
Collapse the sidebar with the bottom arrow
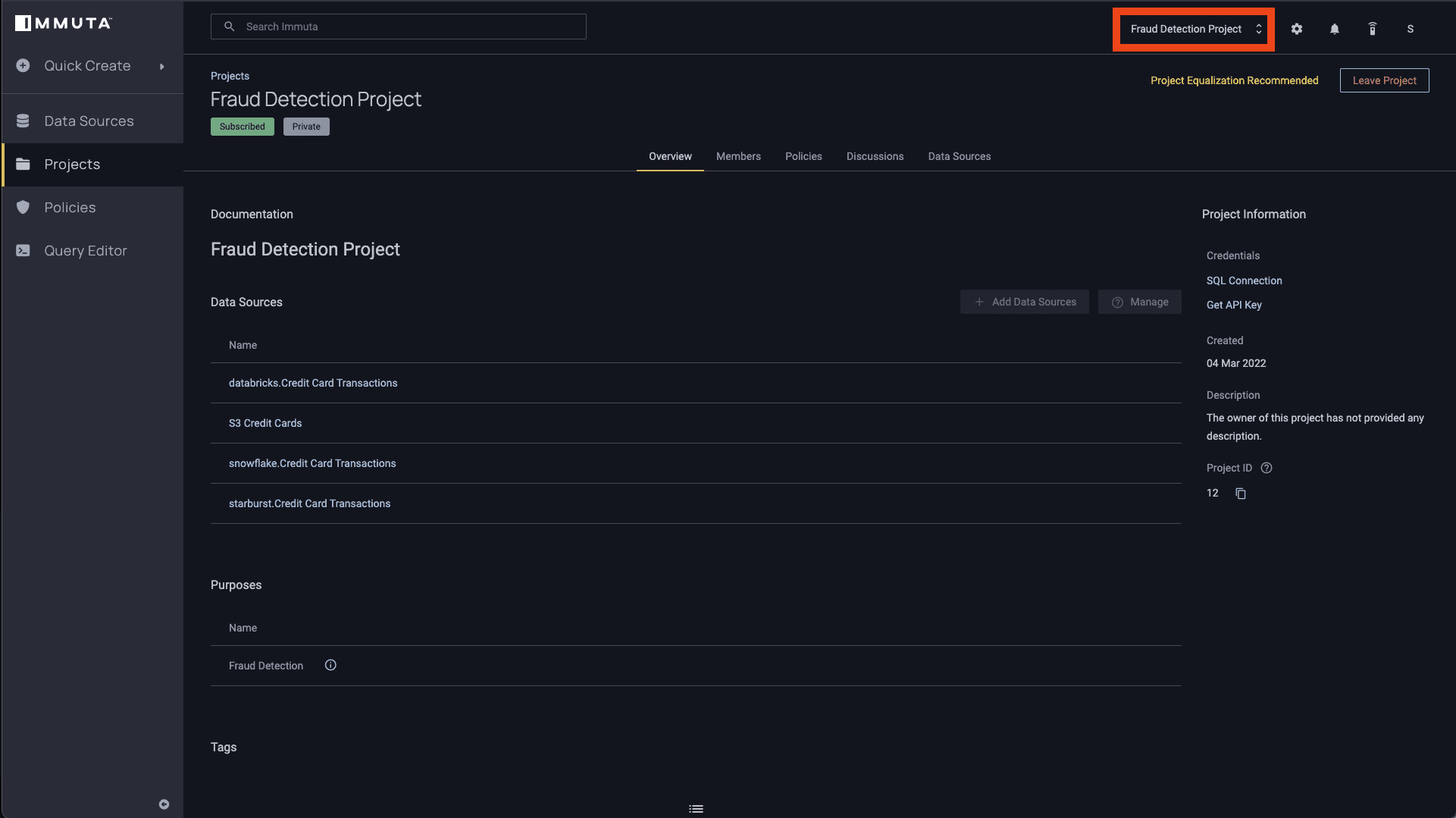[x=164, y=804]
